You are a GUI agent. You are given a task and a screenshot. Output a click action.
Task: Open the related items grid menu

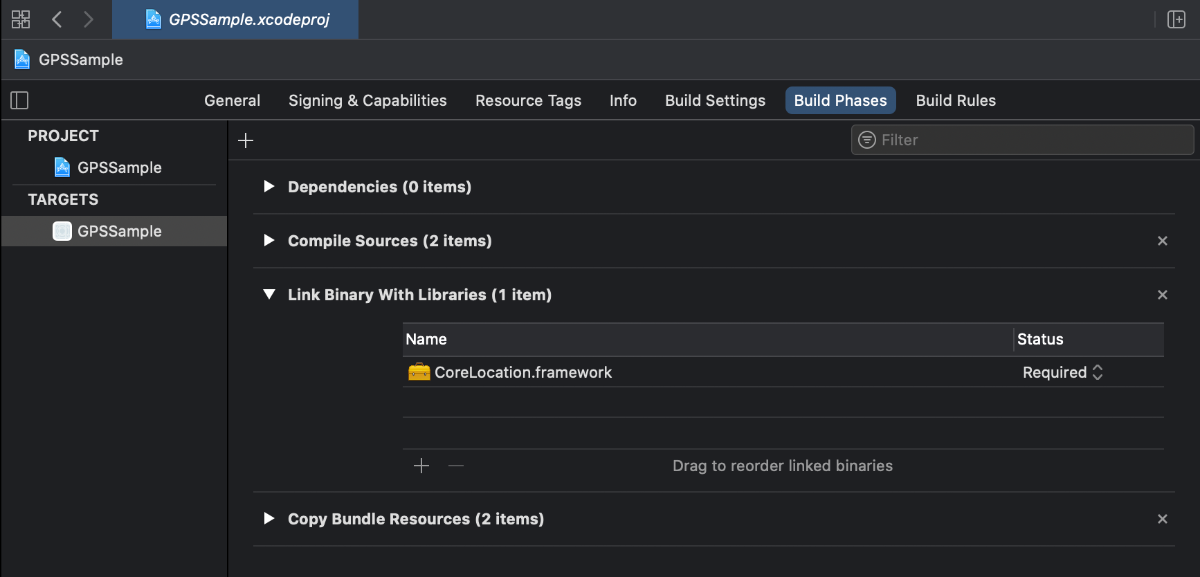tap(21, 19)
